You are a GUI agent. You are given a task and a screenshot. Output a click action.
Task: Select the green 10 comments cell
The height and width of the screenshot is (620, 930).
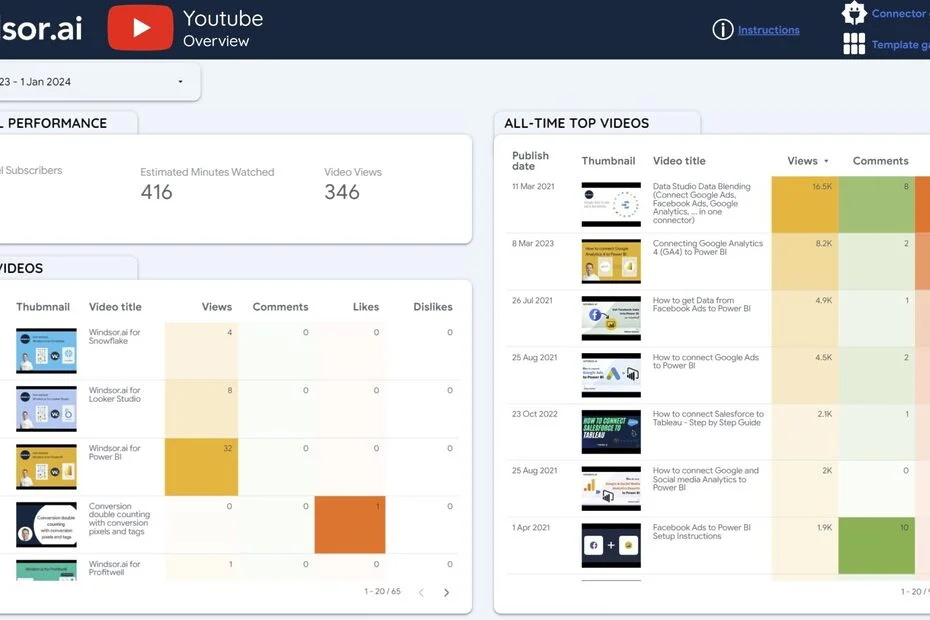pyautogui.click(x=876, y=545)
